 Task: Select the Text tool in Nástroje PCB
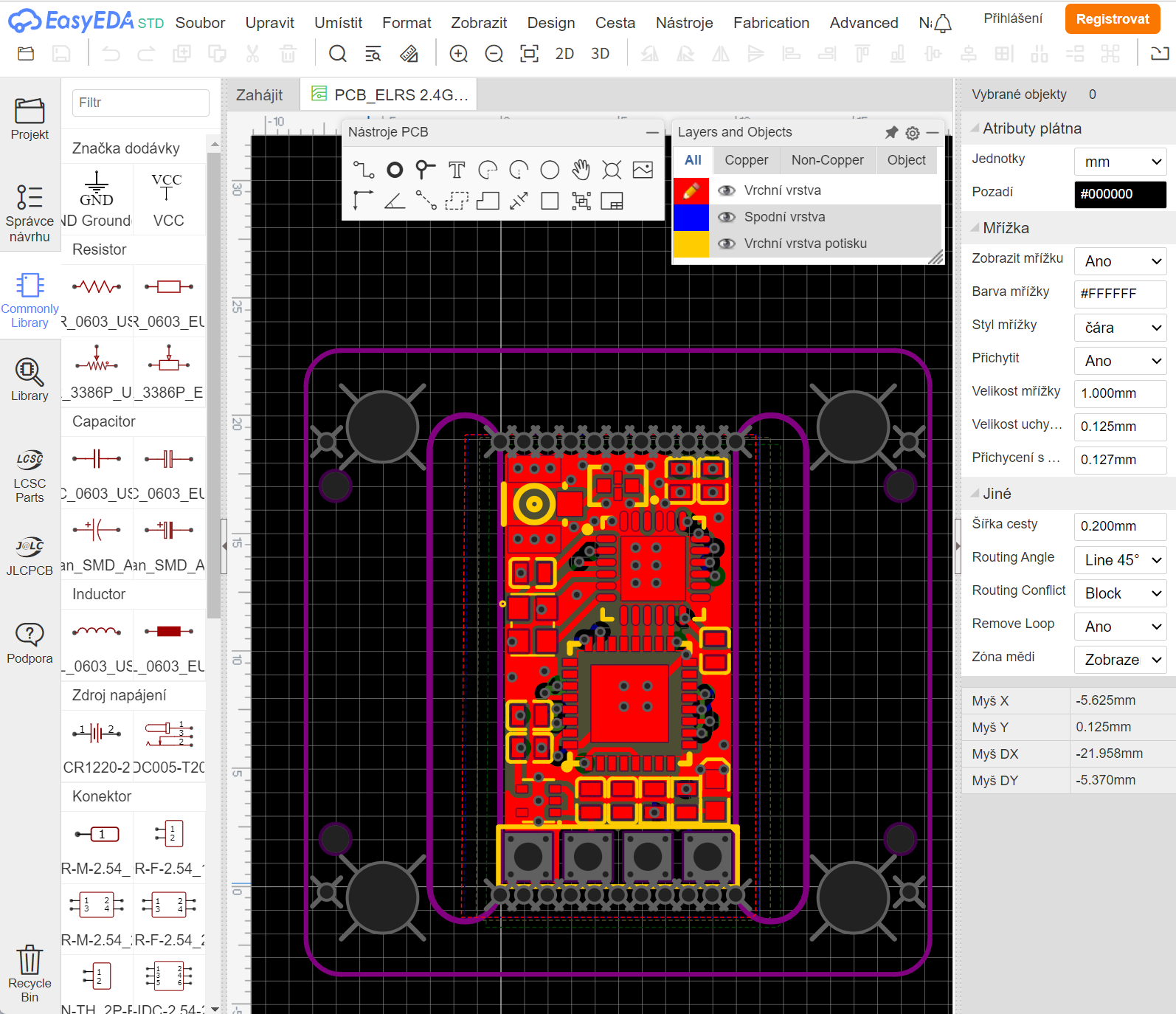(457, 170)
